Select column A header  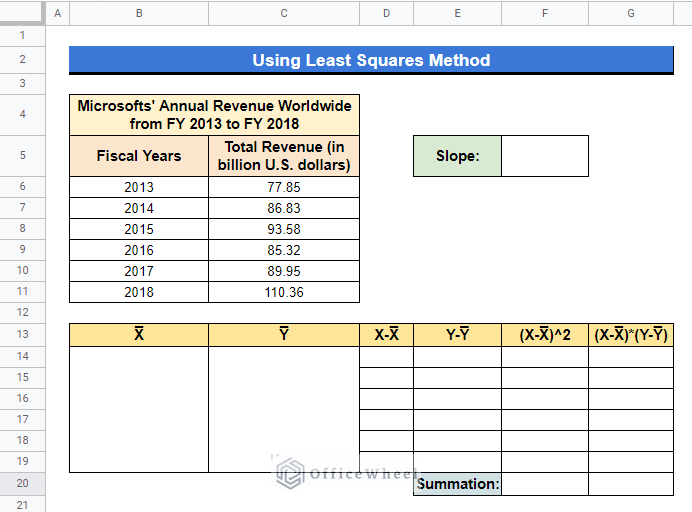[x=57, y=13]
